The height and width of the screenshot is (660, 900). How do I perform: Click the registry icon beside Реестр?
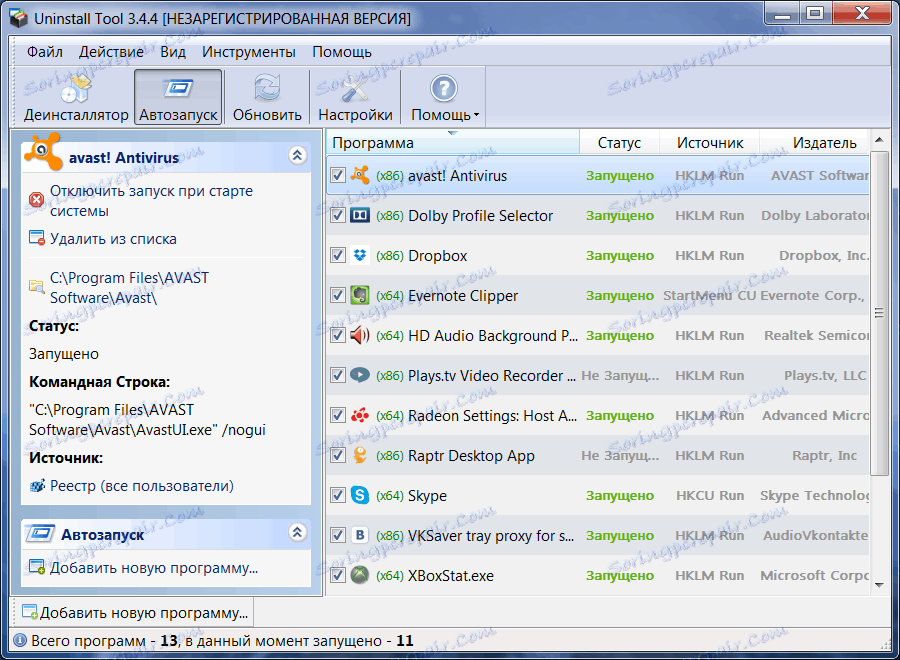[37, 486]
